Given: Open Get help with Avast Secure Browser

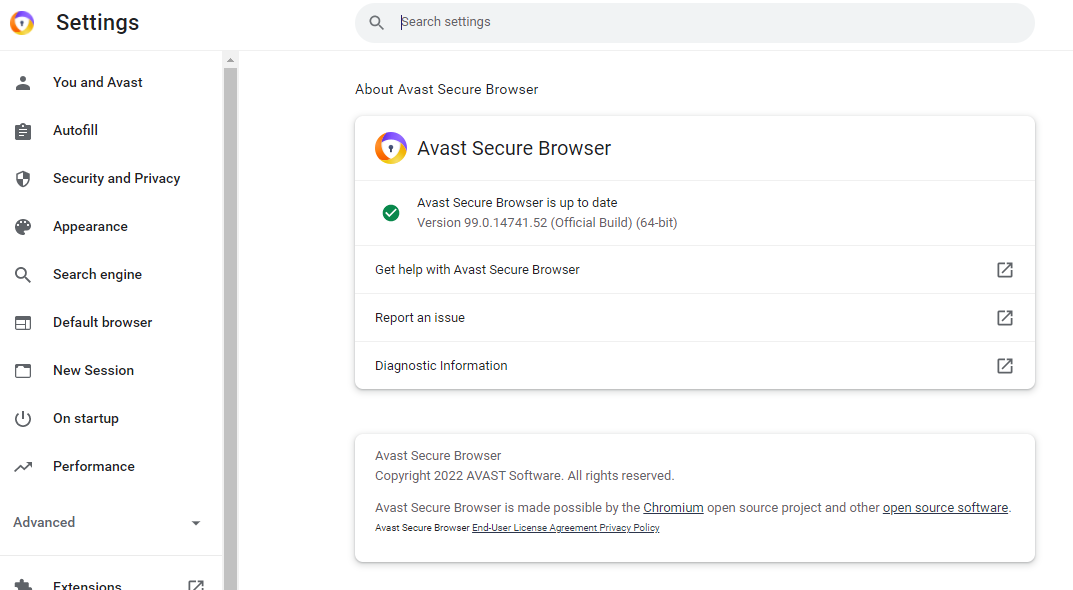Looking at the screenshot, I should pyautogui.click(x=477, y=270).
